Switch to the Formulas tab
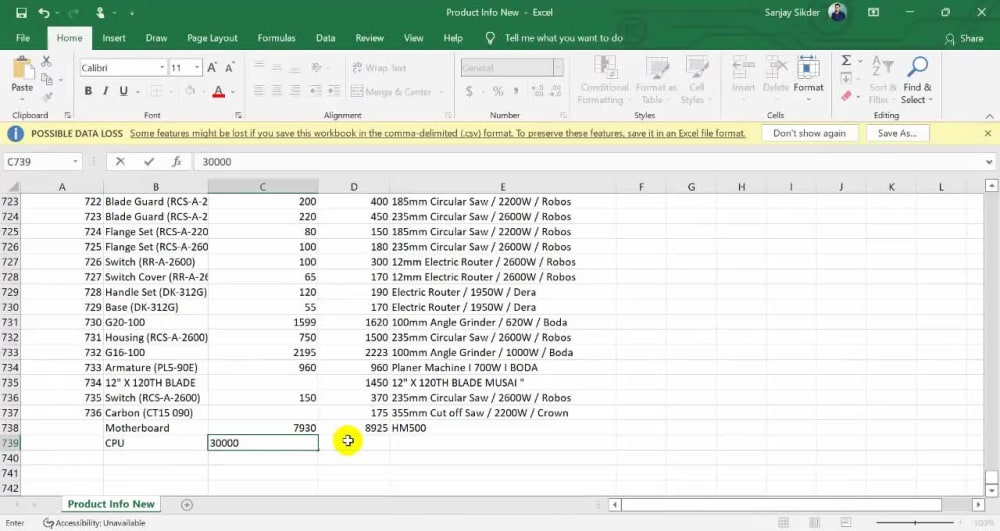 pos(276,38)
